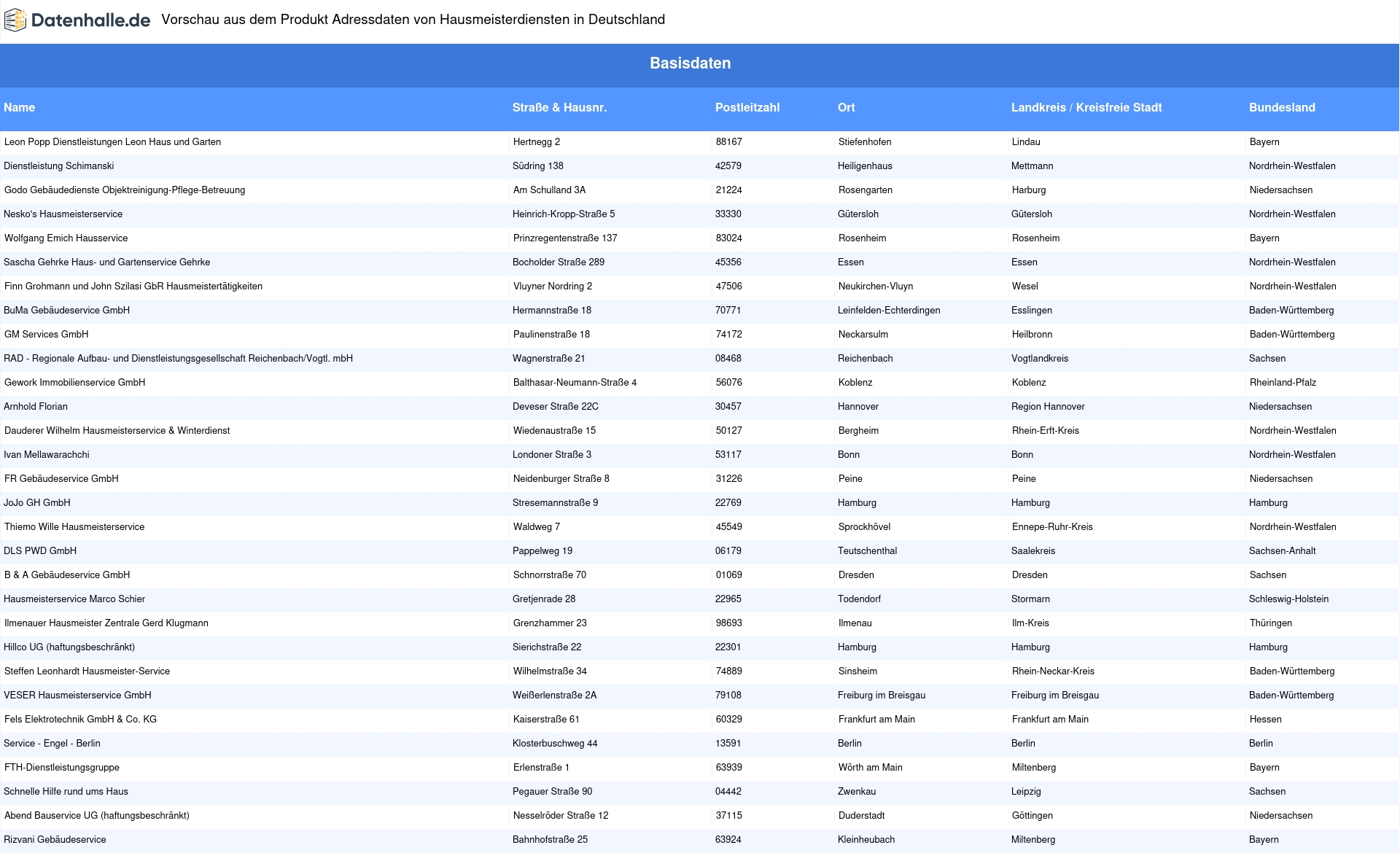1400x853 pixels.
Task: Click the Postleitzahl column header
Action: pyautogui.click(x=747, y=107)
